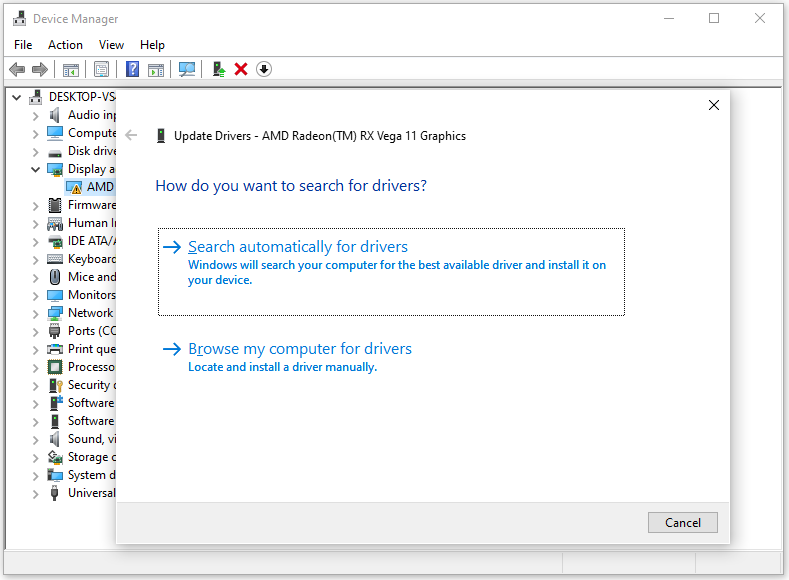The height and width of the screenshot is (580, 789).
Task: Click the Firmware chip icon
Action: (x=54, y=205)
